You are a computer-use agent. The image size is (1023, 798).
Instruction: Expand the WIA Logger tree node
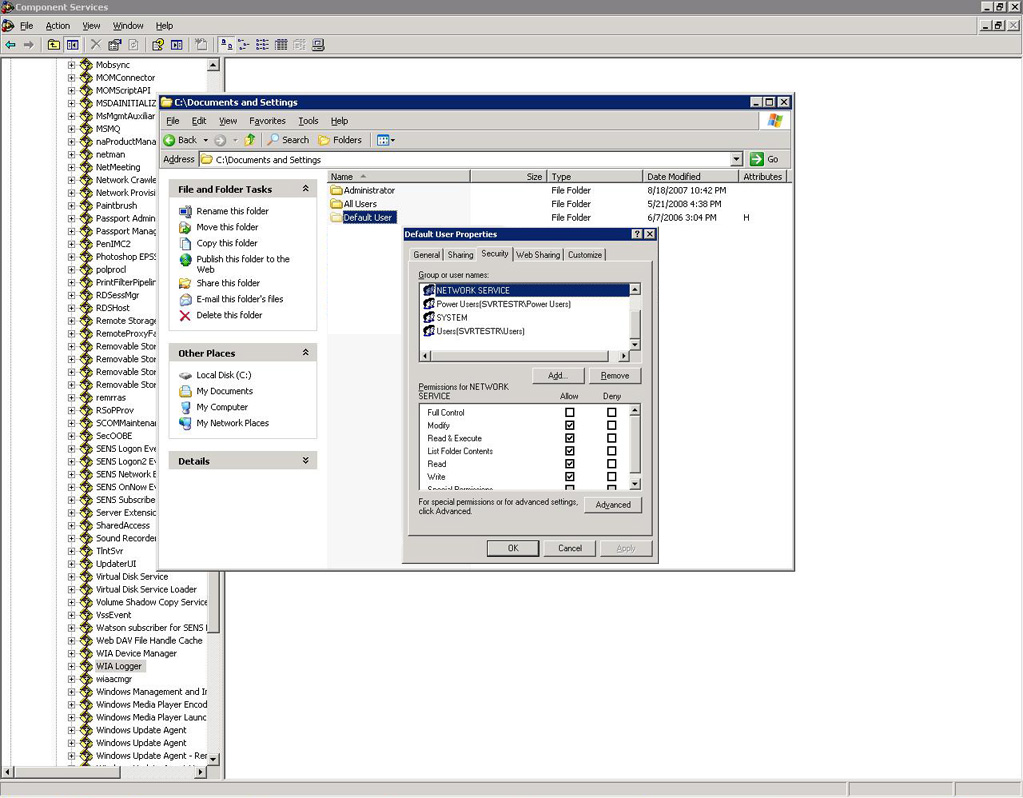coord(72,666)
